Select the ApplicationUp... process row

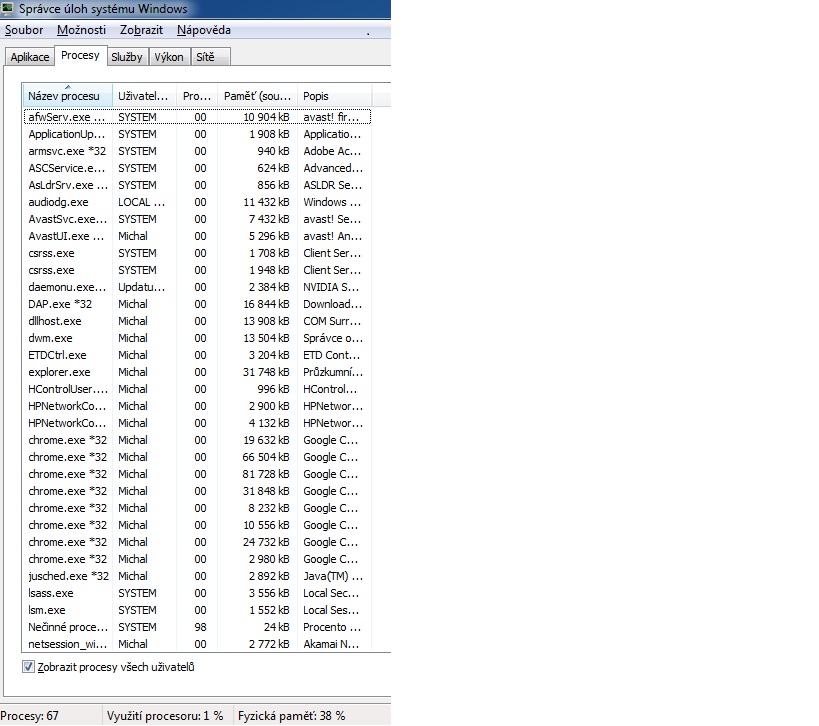click(x=197, y=134)
